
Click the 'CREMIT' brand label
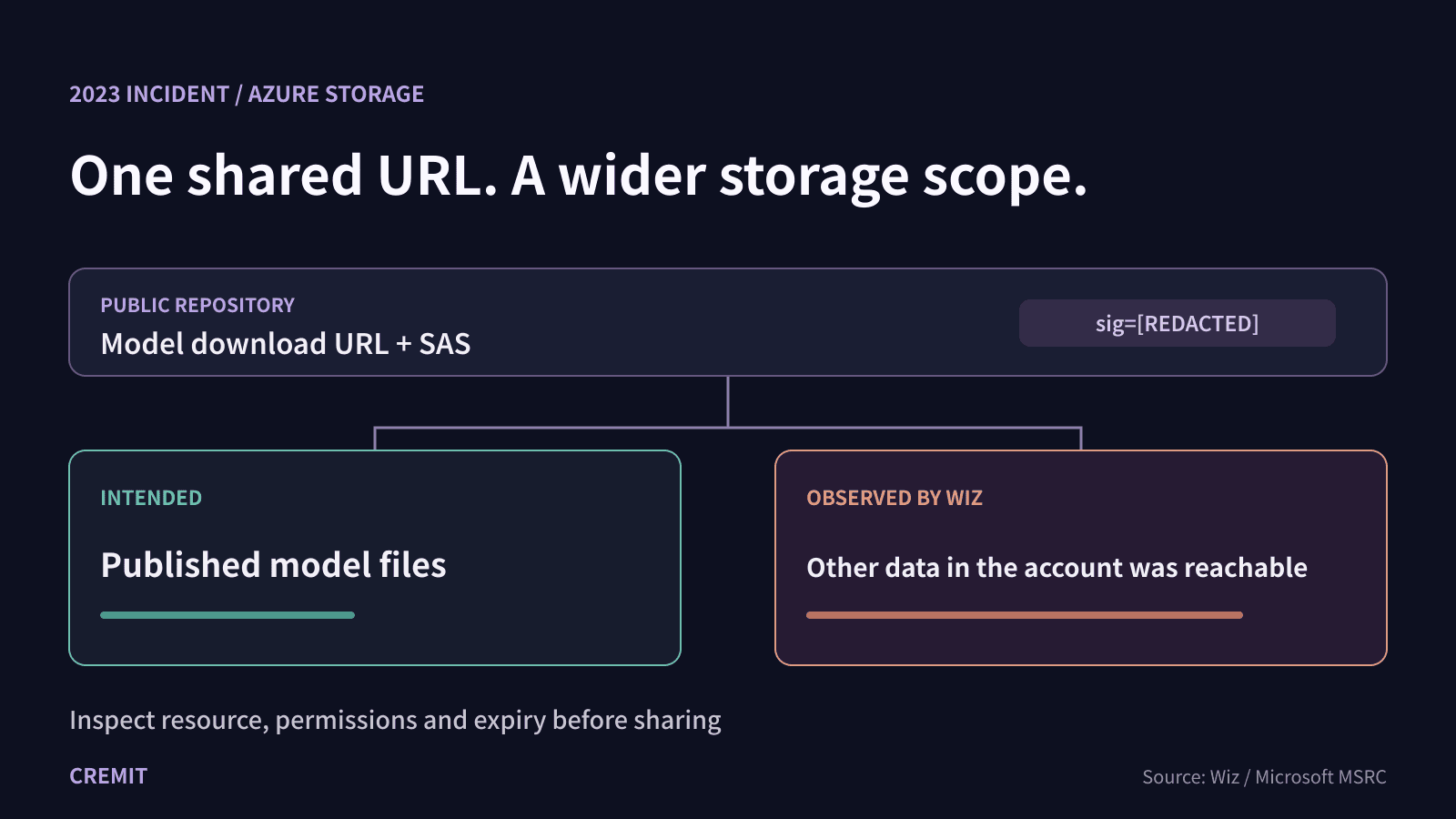click(x=108, y=776)
